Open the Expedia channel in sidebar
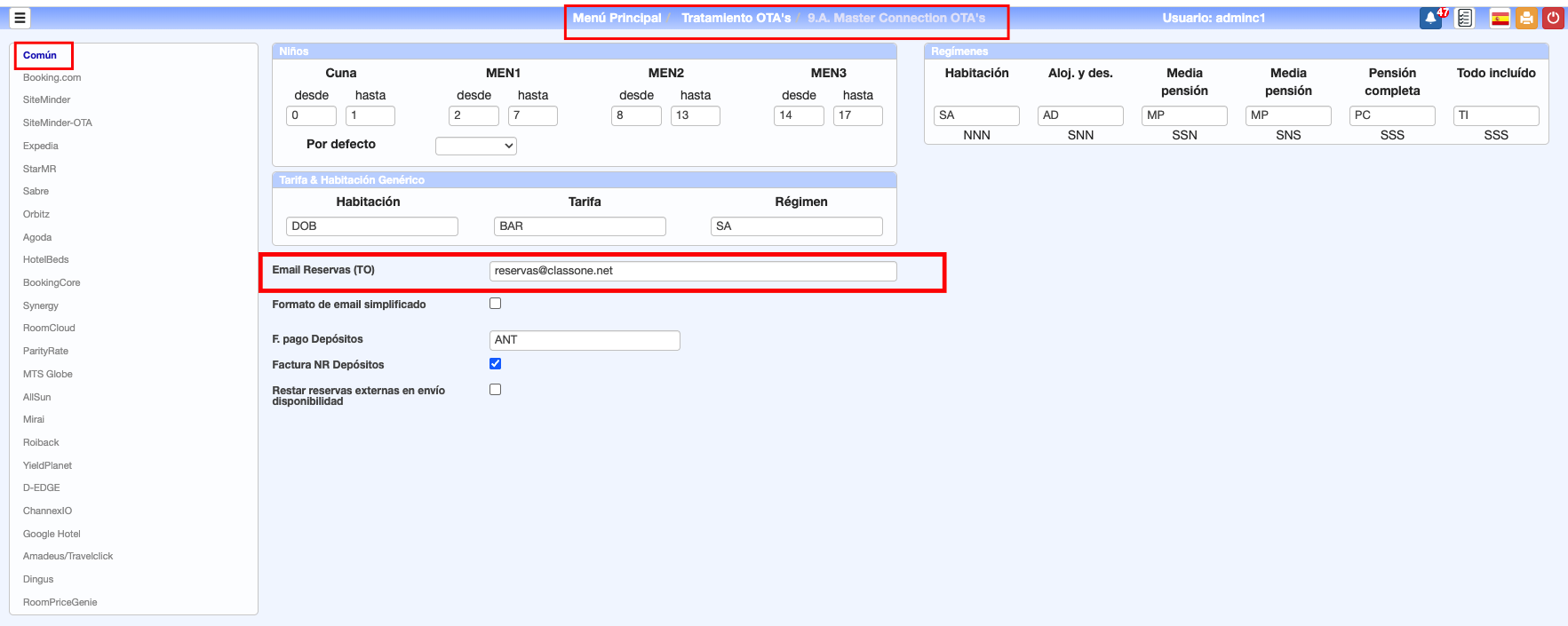This screenshot has width=1568, height=626. (41, 146)
